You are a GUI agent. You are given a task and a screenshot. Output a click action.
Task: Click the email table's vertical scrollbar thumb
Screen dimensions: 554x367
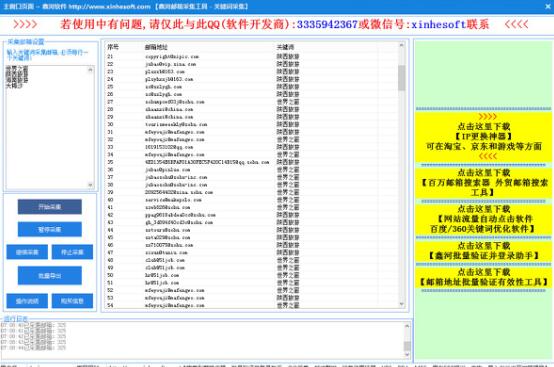pos(401,78)
